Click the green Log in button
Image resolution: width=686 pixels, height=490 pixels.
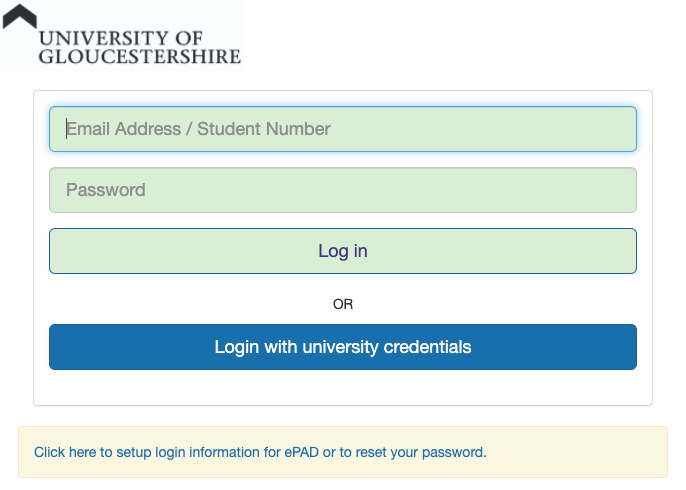point(343,251)
